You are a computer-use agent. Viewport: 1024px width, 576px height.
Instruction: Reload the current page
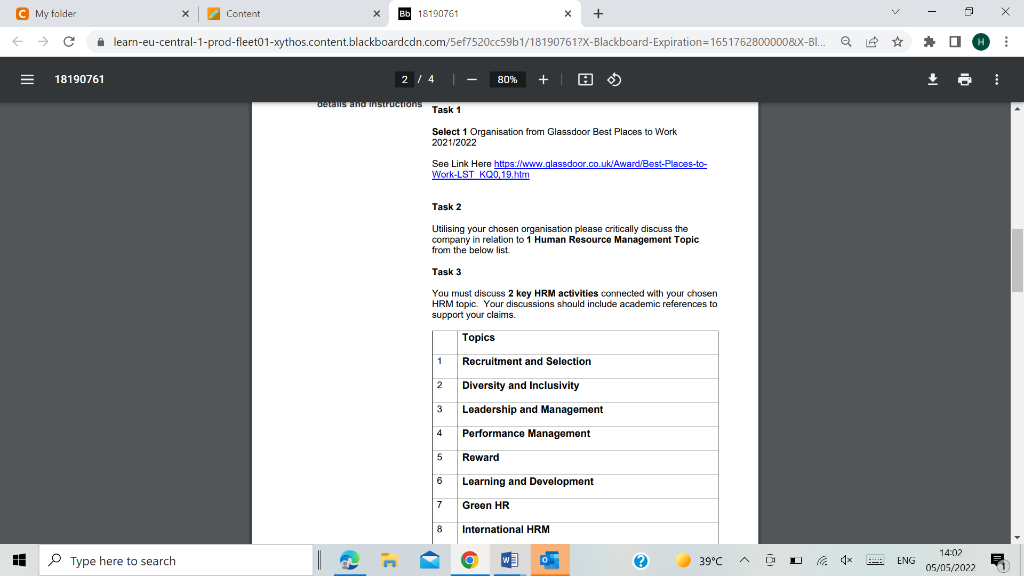69,42
